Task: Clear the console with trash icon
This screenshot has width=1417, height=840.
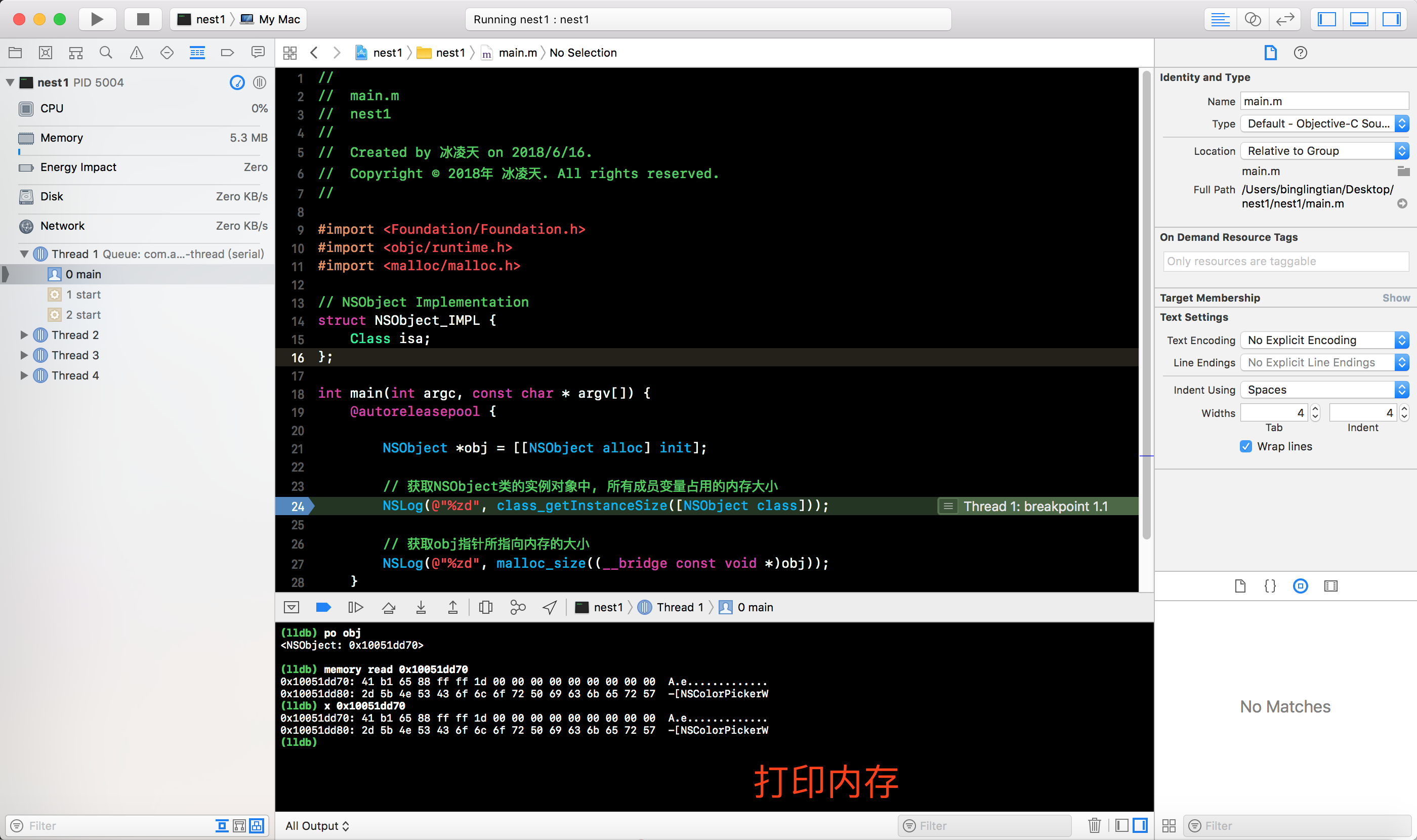Action: [1094, 825]
